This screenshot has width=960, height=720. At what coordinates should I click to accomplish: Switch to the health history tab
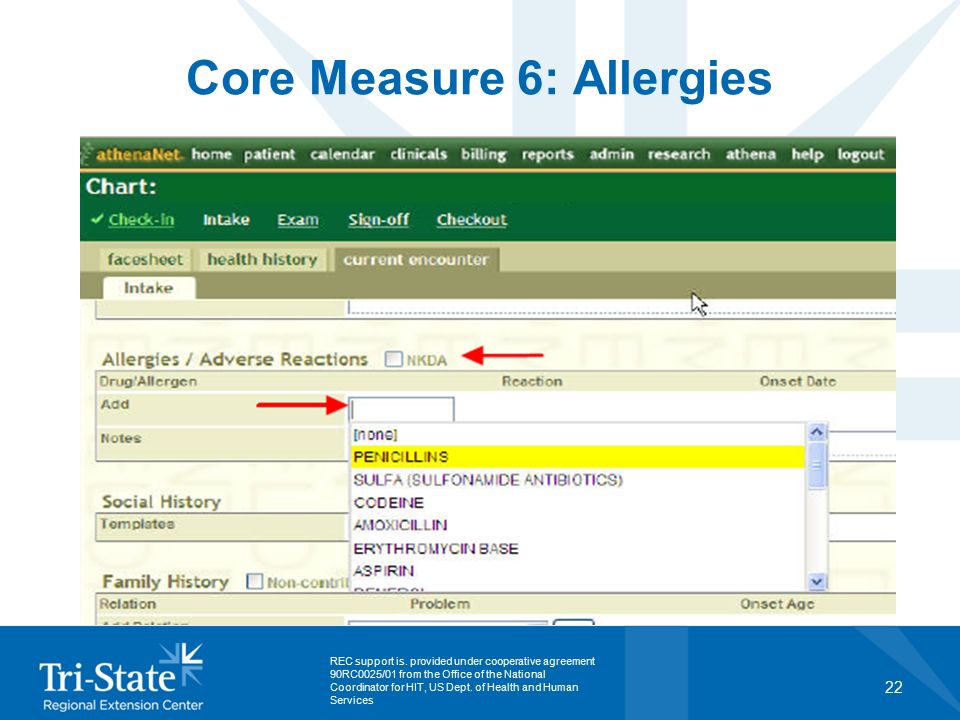(262, 260)
